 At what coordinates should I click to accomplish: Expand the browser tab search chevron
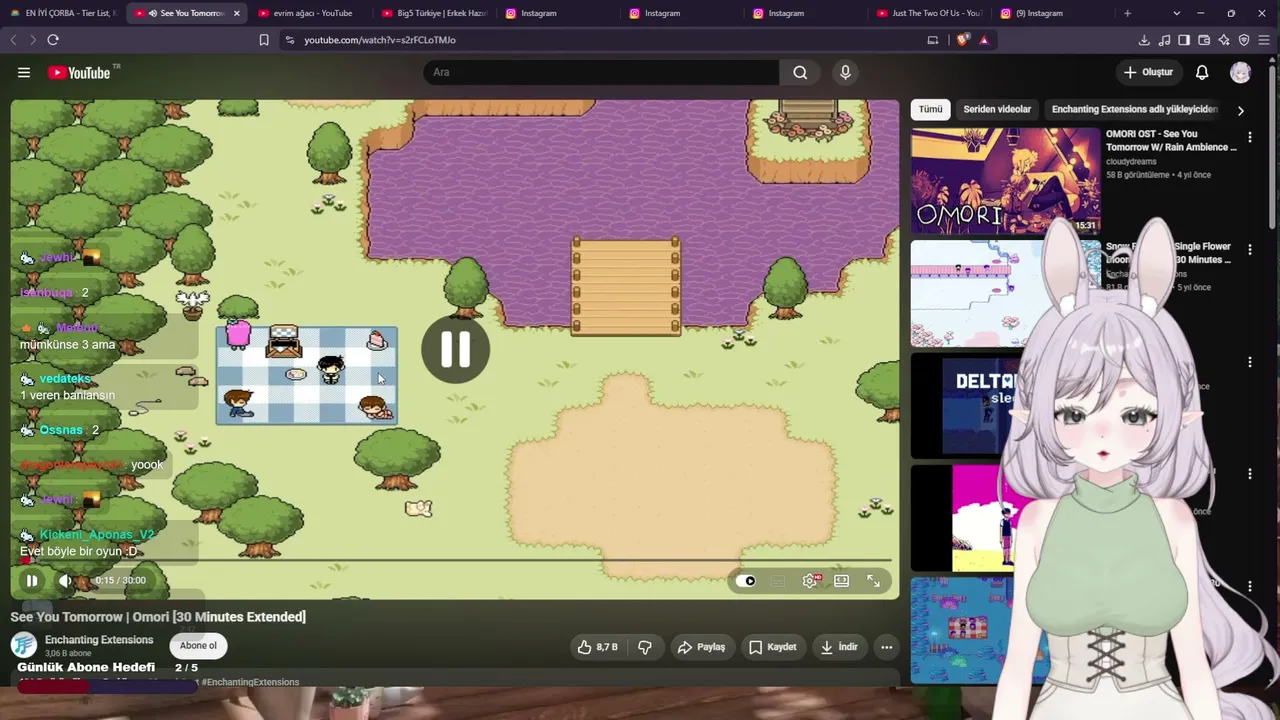pos(1176,13)
